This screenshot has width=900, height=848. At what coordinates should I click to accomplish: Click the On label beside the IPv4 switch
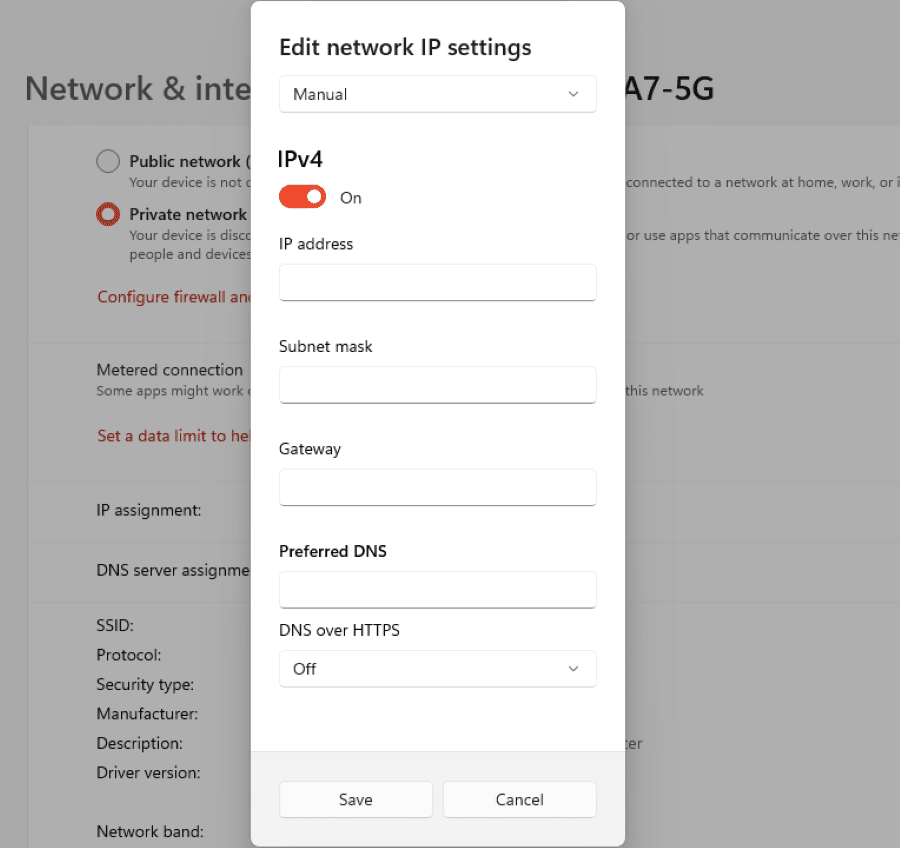click(351, 198)
